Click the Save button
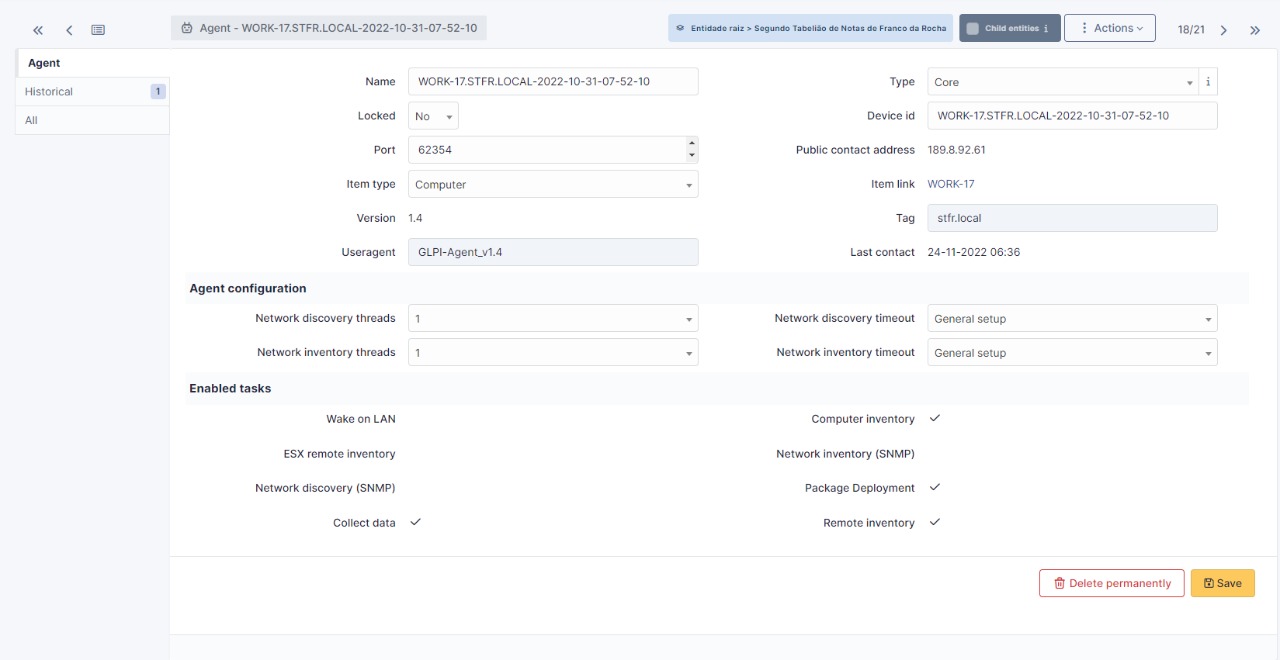Viewport: 1280px width, 660px height. point(1222,583)
